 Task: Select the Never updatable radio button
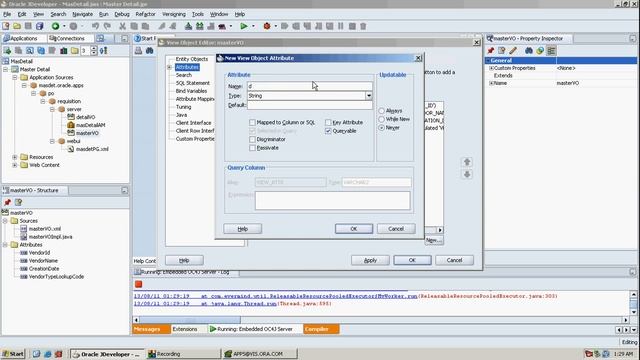click(x=382, y=128)
